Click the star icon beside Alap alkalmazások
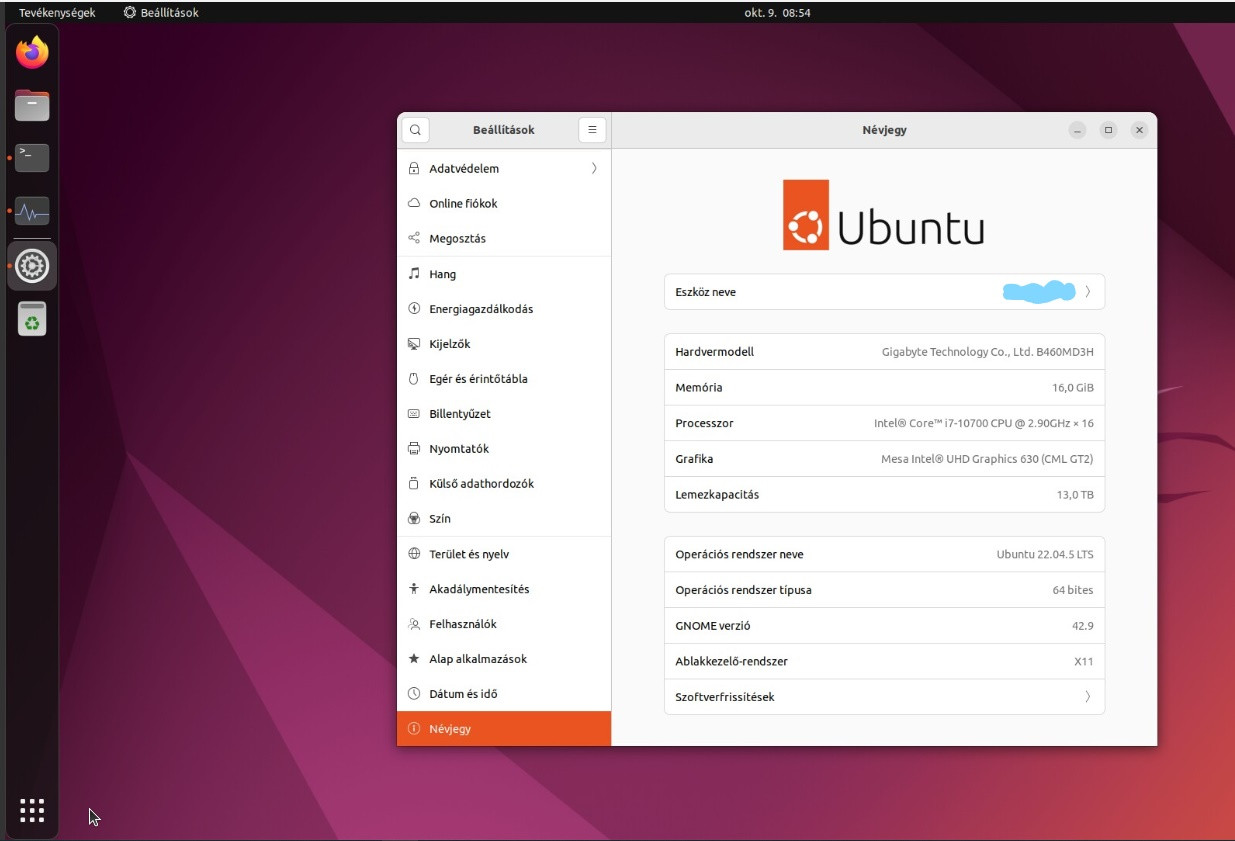This screenshot has height=841, width=1235. click(x=414, y=658)
